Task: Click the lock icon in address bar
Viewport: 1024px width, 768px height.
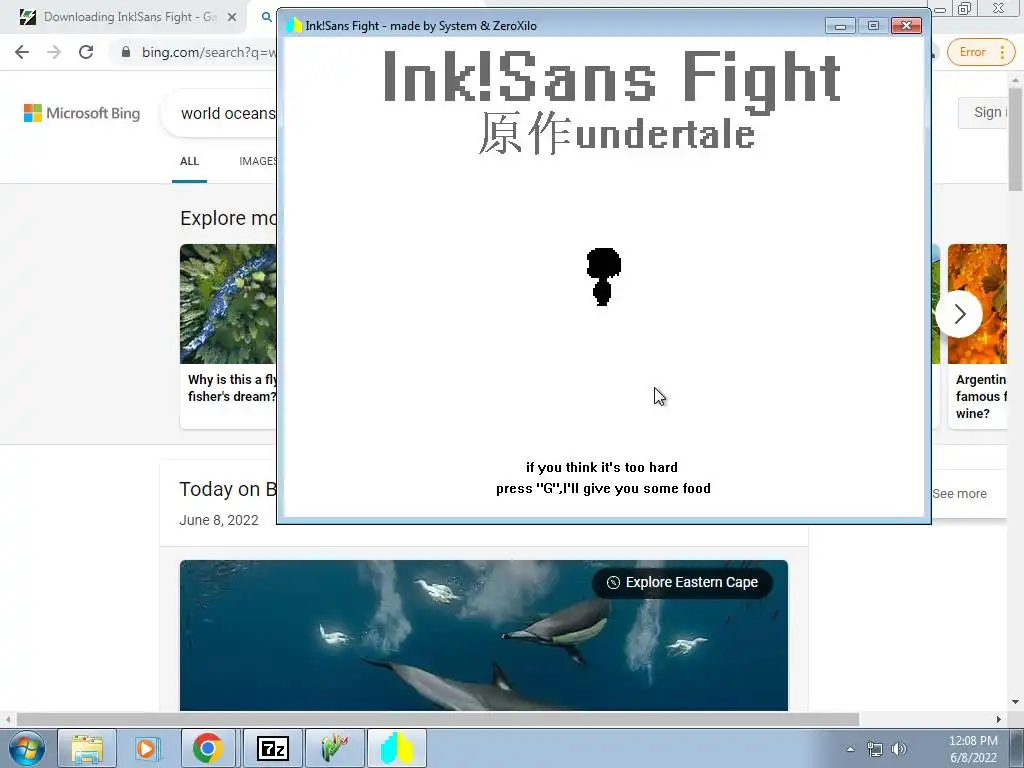Action: click(125, 52)
